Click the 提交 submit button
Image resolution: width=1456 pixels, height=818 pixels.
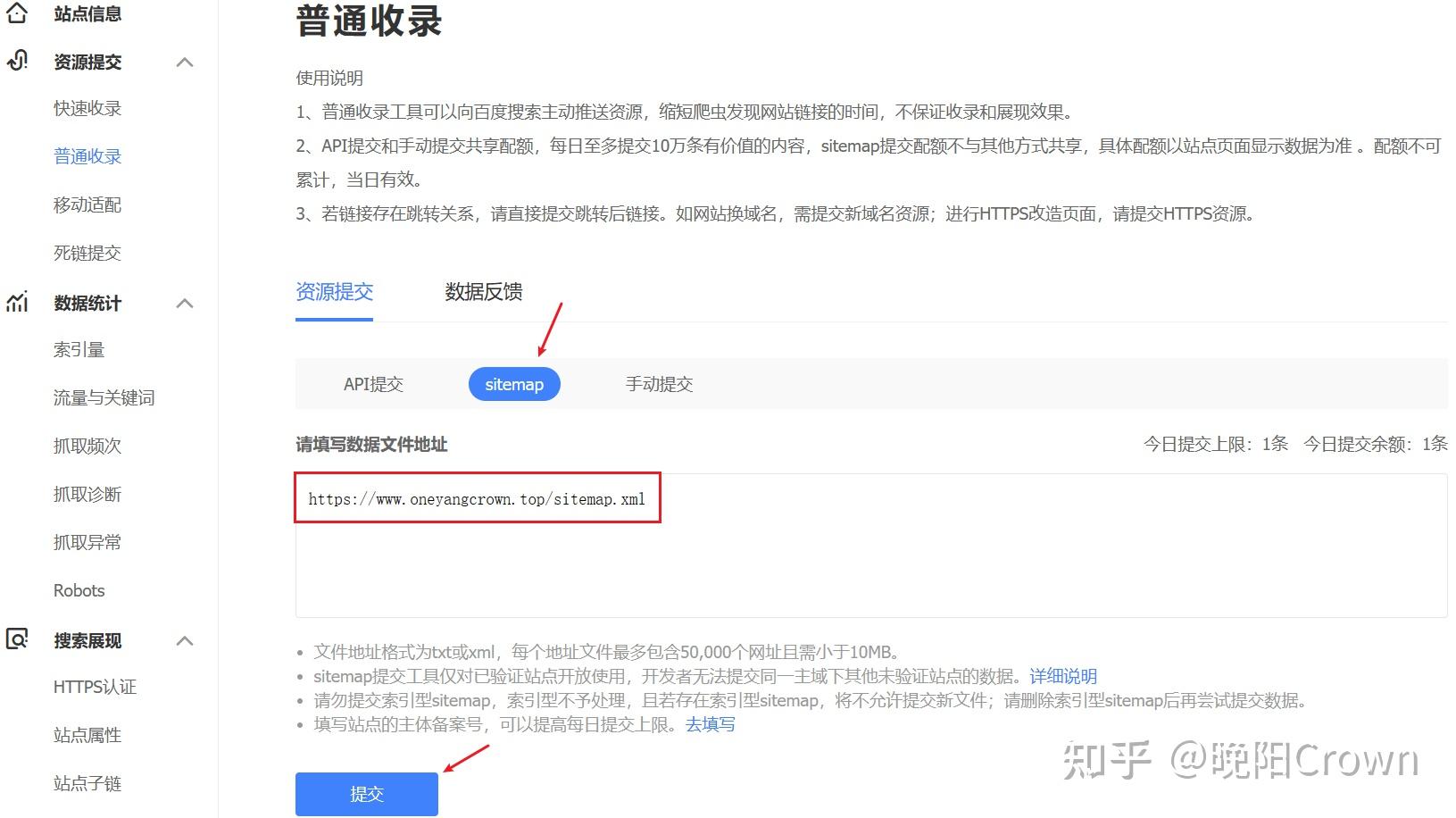[x=366, y=793]
